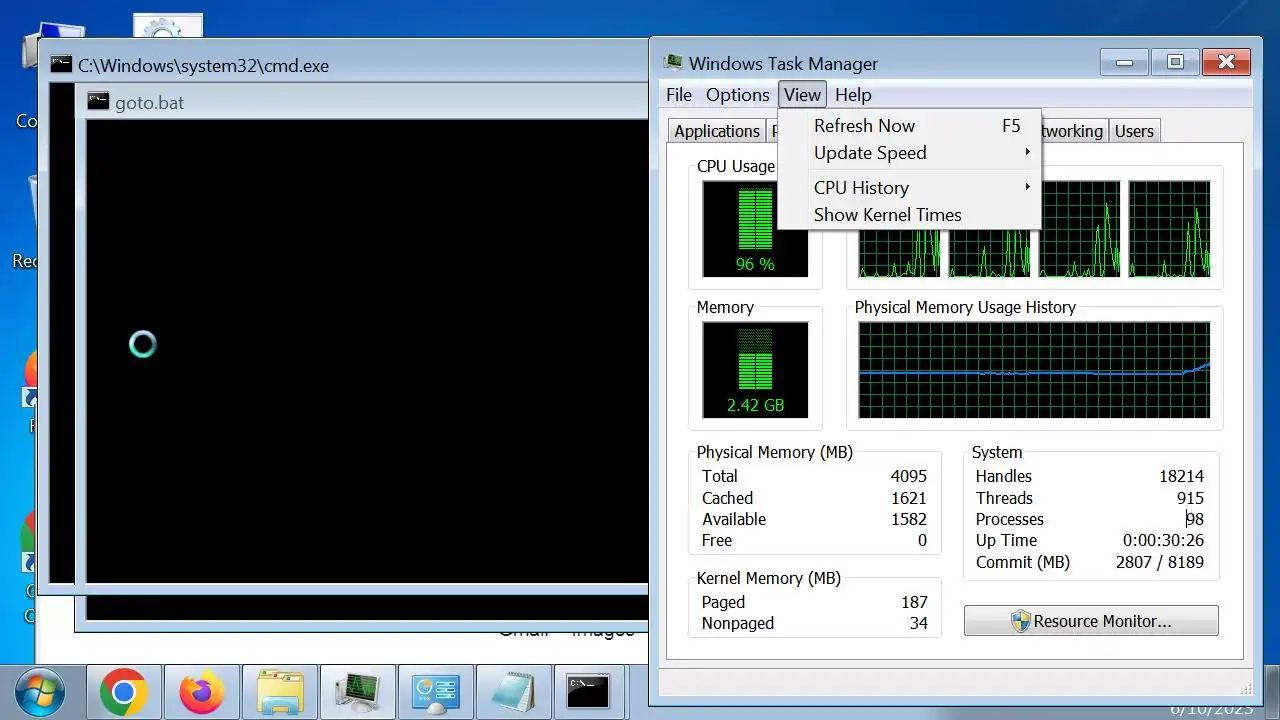The height and width of the screenshot is (720, 1280).
Task: Click the Available memory value 1582
Action: tap(909, 519)
